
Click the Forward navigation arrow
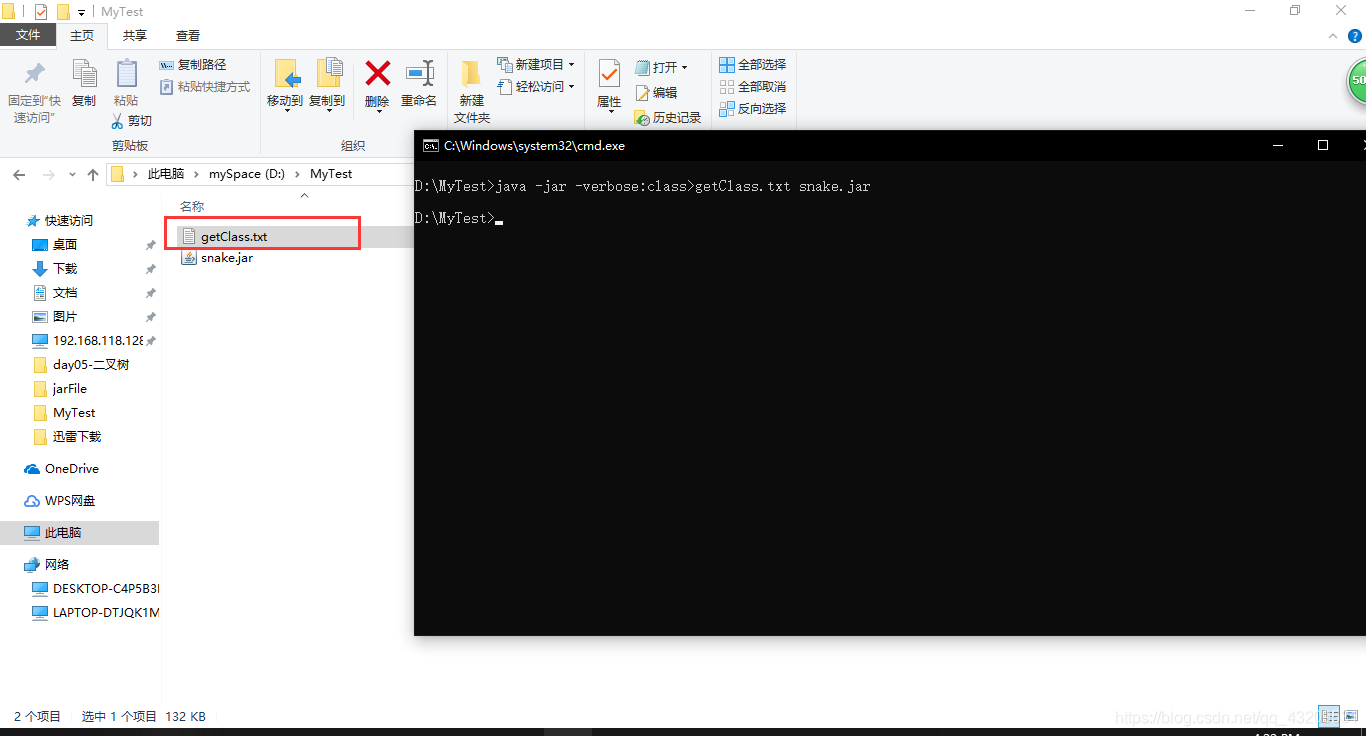click(x=48, y=175)
